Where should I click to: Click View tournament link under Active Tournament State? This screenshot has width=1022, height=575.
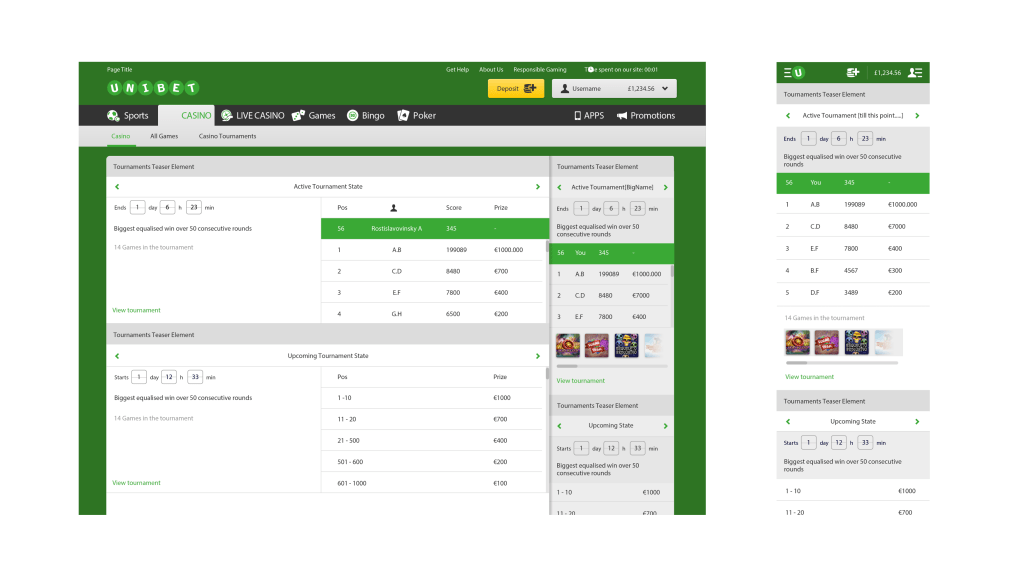[x=136, y=310]
